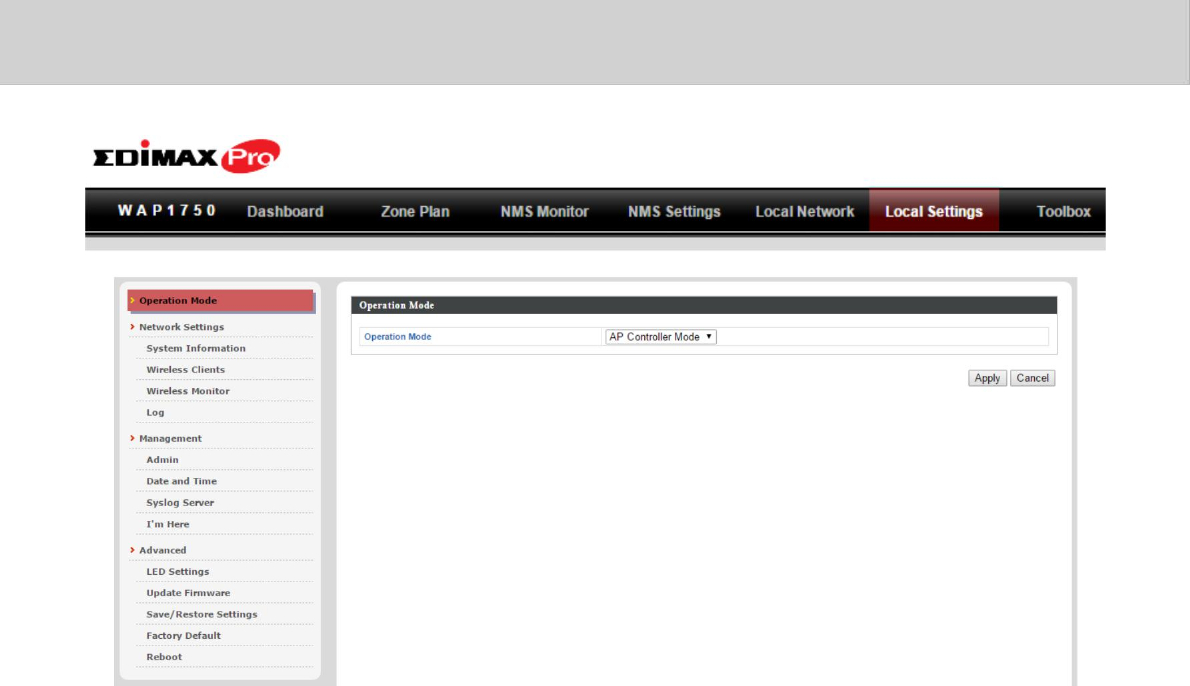Screen dimensions: 1190x686
Task: Click the Operation Mode panel header
Action: click(x=704, y=305)
